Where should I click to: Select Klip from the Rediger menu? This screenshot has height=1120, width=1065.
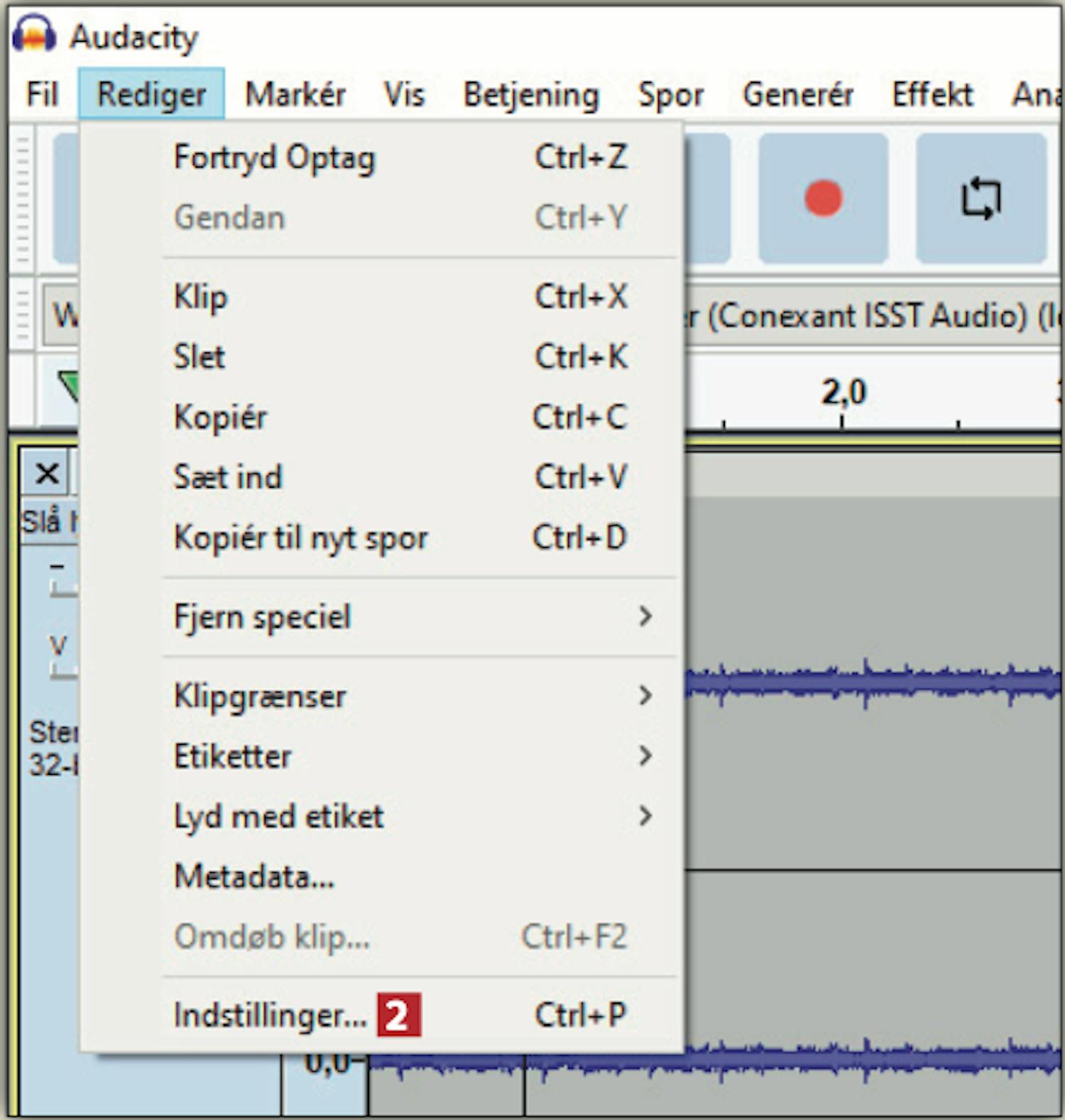pos(201,297)
